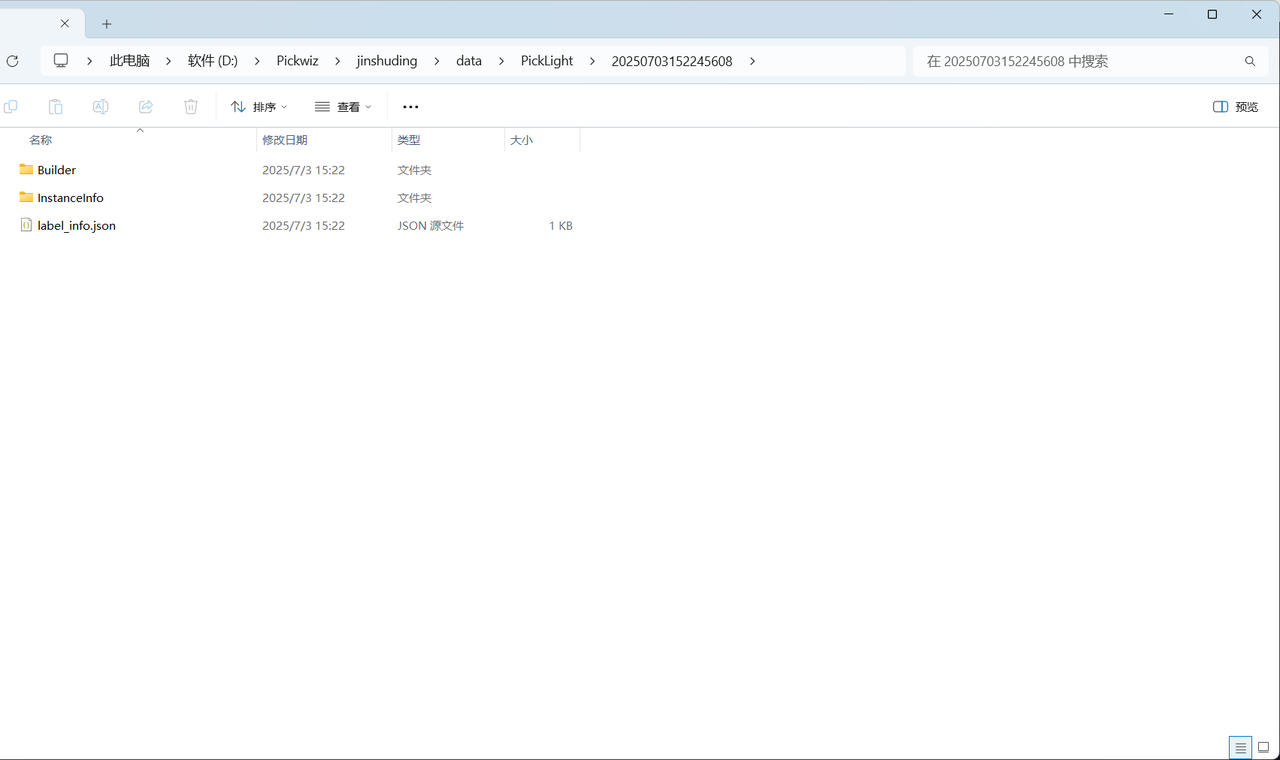Switch to details view layout icon

pyautogui.click(x=1240, y=747)
